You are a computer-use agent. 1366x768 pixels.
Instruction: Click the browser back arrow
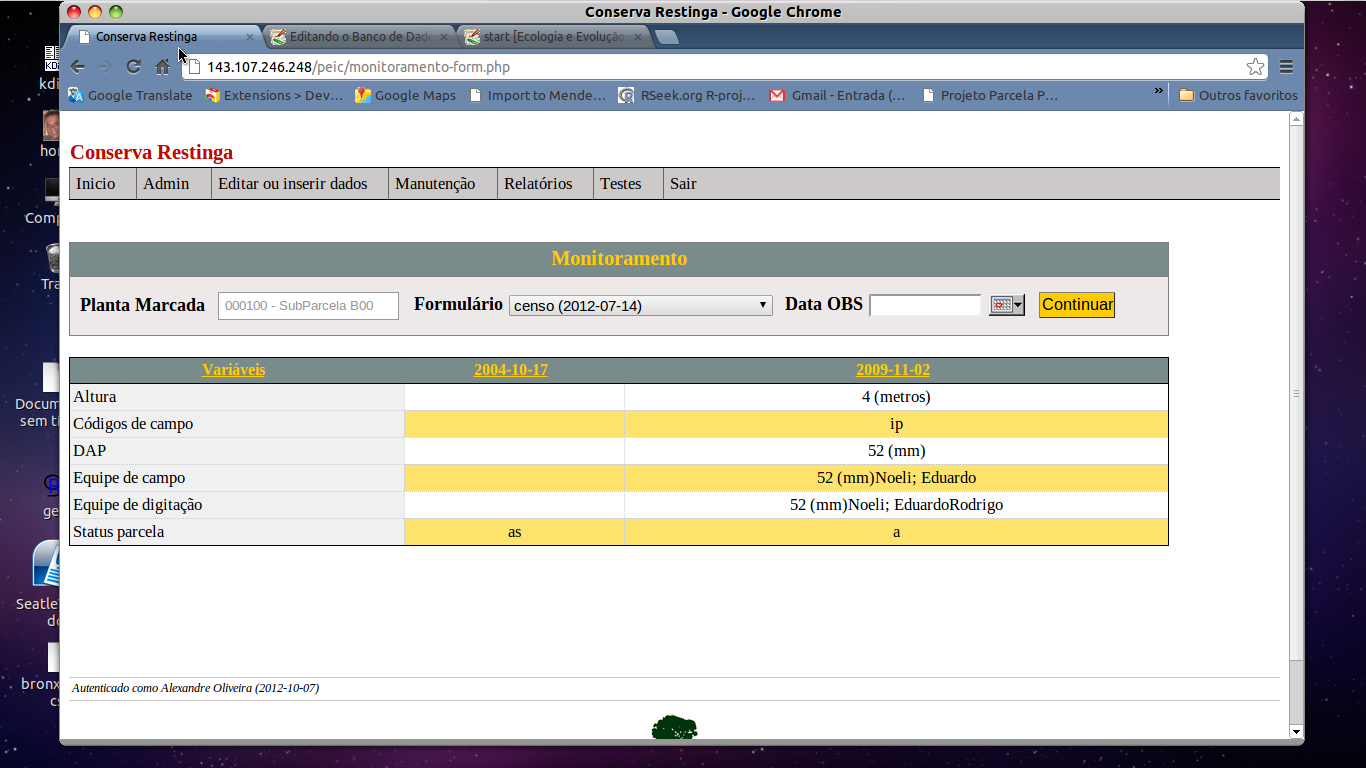(x=77, y=67)
